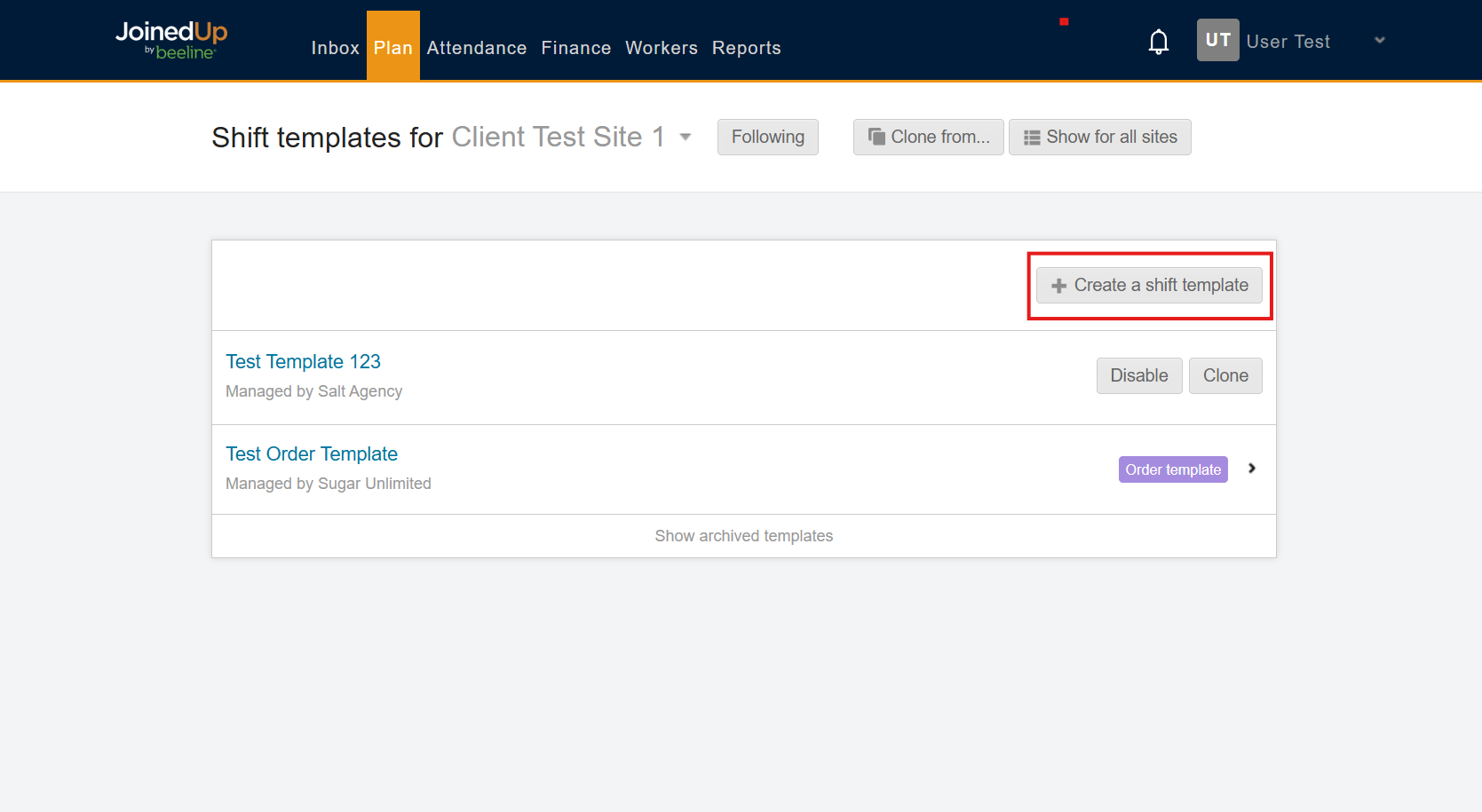Go to the Inbox tab
1482x812 pixels.
pyautogui.click(x=335, y=48)
